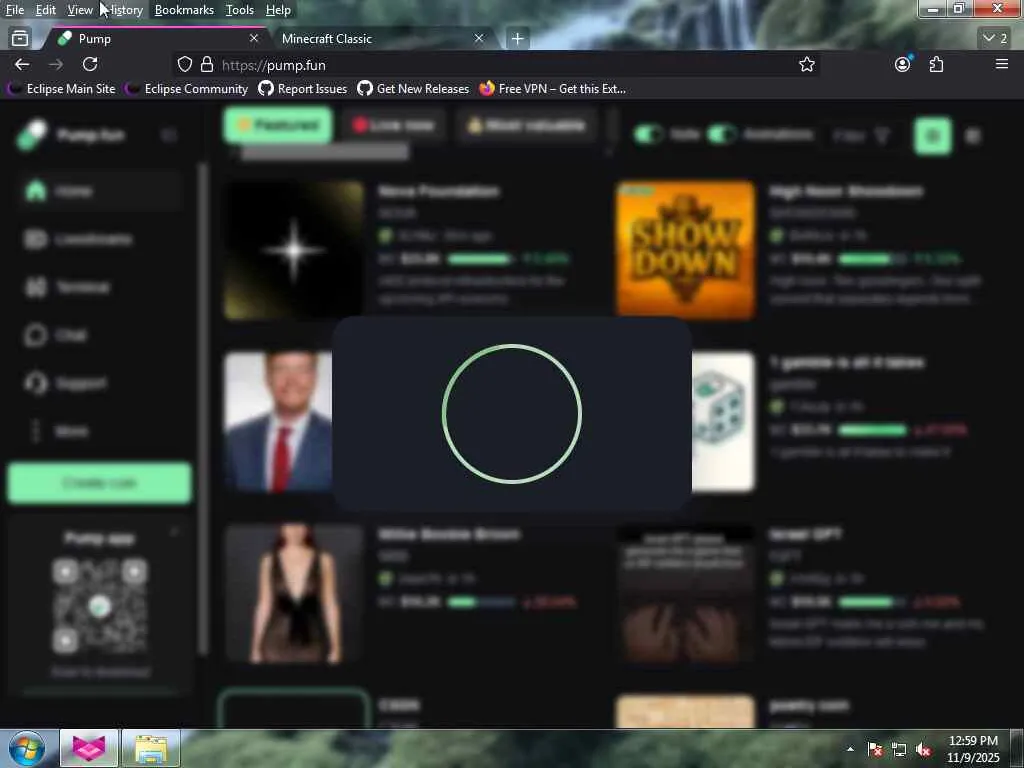Image resolution: width=1024 pixels, height=768 pixels.
Task: Click the wide green sidebar button
Action: pos(99,483)
